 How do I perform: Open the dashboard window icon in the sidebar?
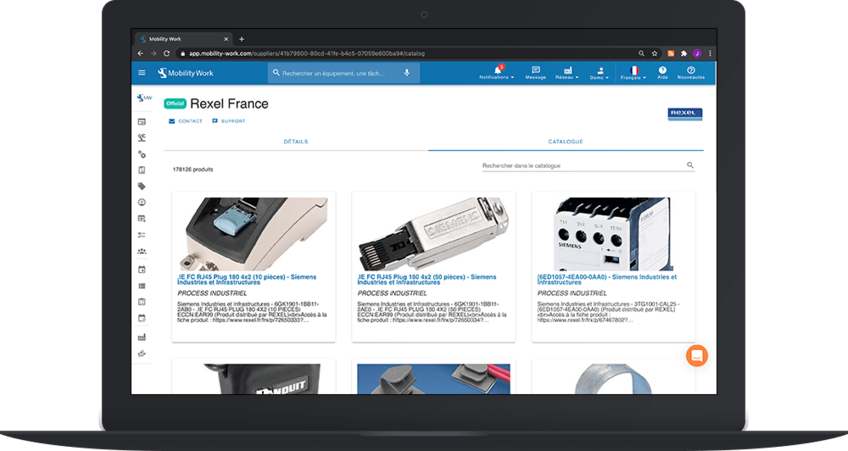(142, 122)
